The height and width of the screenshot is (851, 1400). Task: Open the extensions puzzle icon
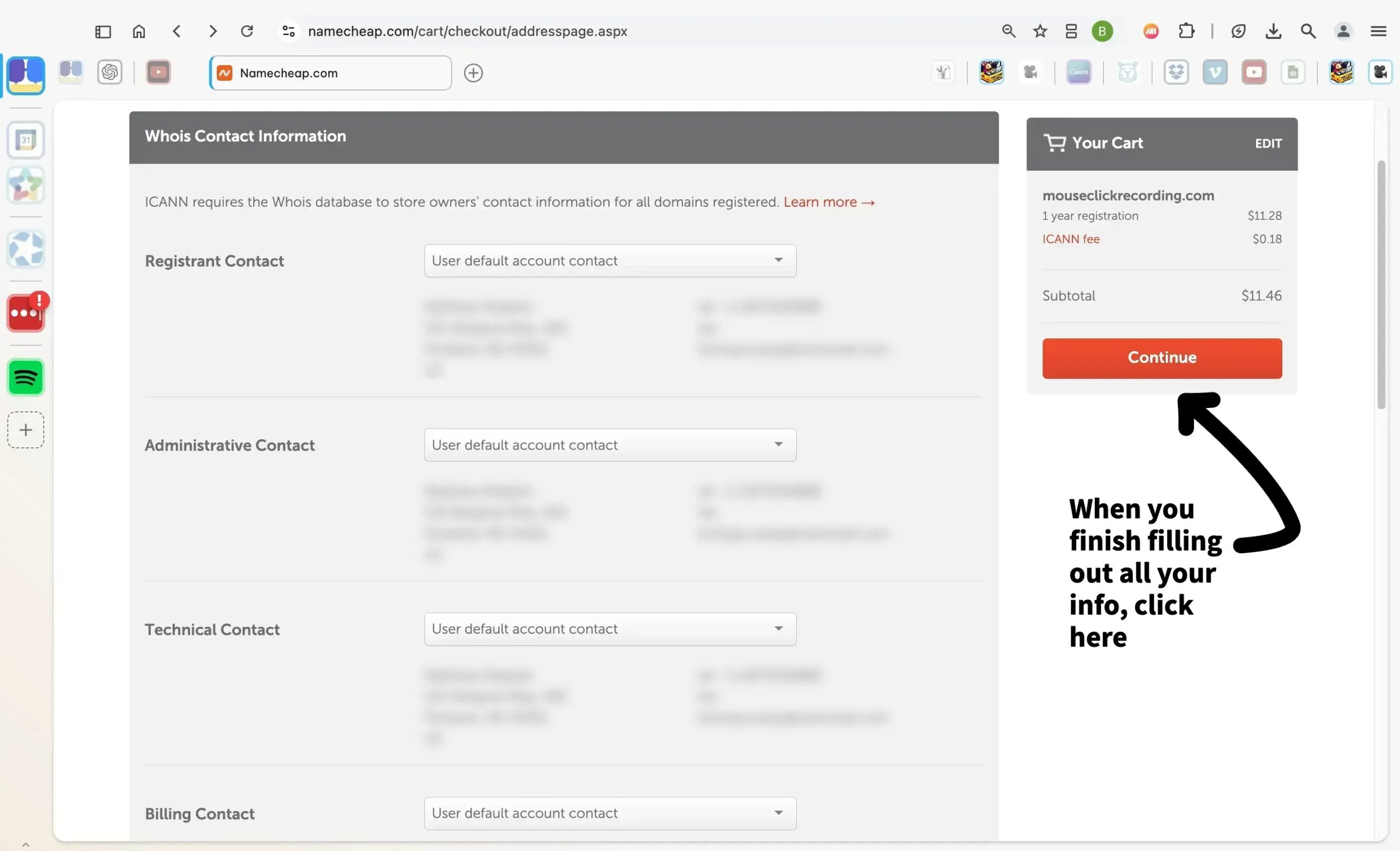tap(1186, 31)
